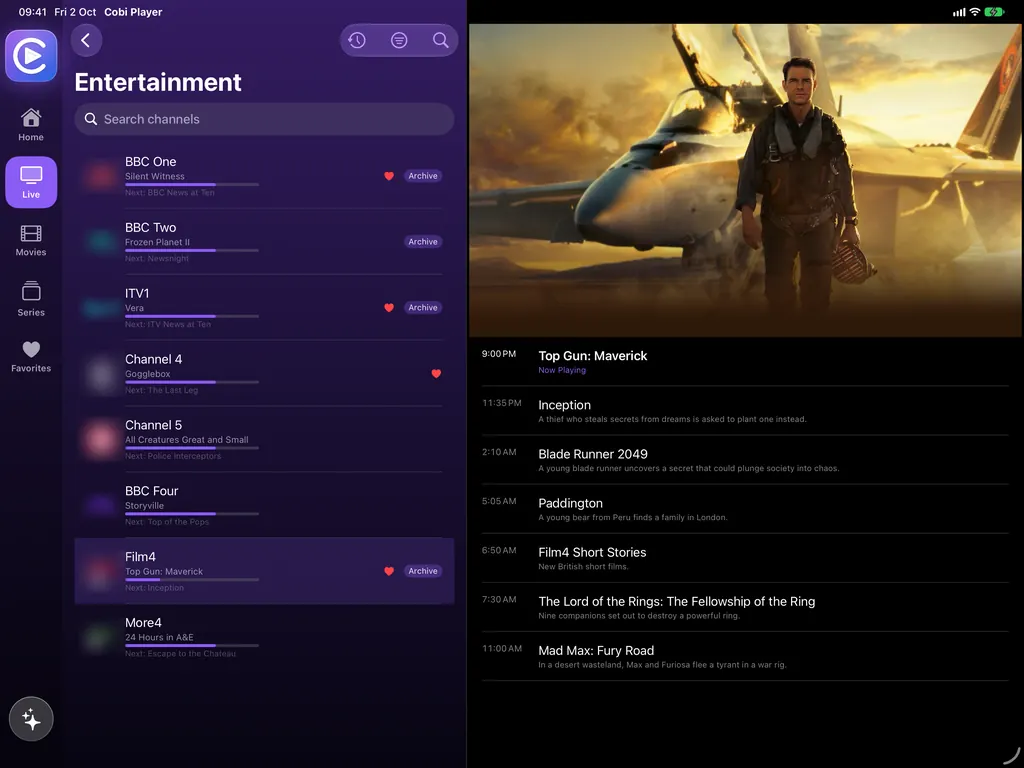Viewport: 1024px width, 768px height.
Task: Click the Silent Witness progress bar
Action: tap(192, 185)
